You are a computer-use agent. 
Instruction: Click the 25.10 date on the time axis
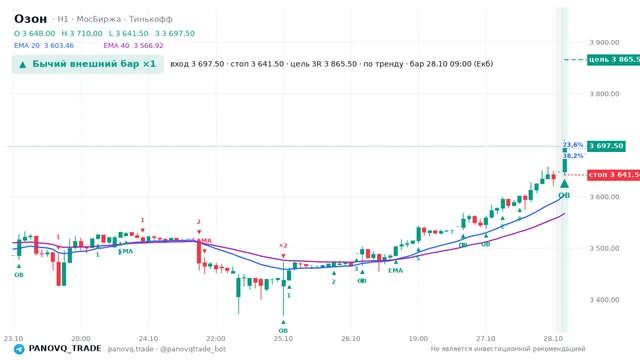pos(283,339)
